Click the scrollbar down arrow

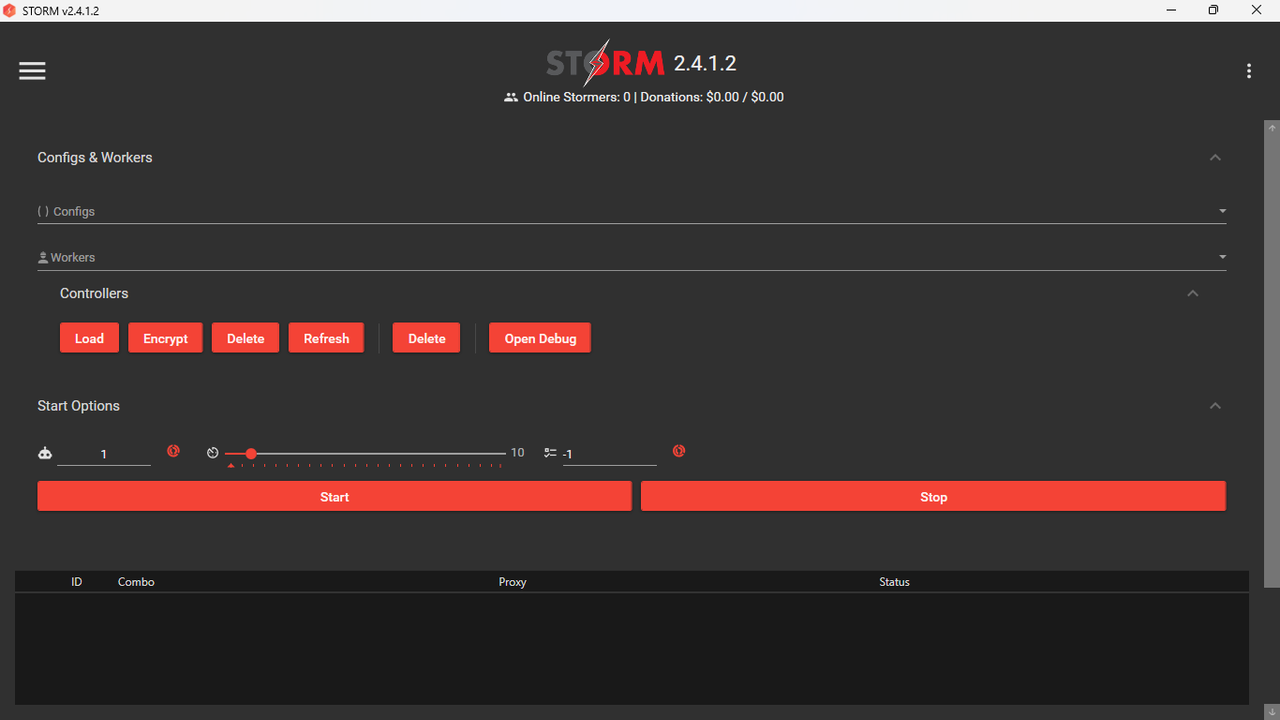(1272, 711)
